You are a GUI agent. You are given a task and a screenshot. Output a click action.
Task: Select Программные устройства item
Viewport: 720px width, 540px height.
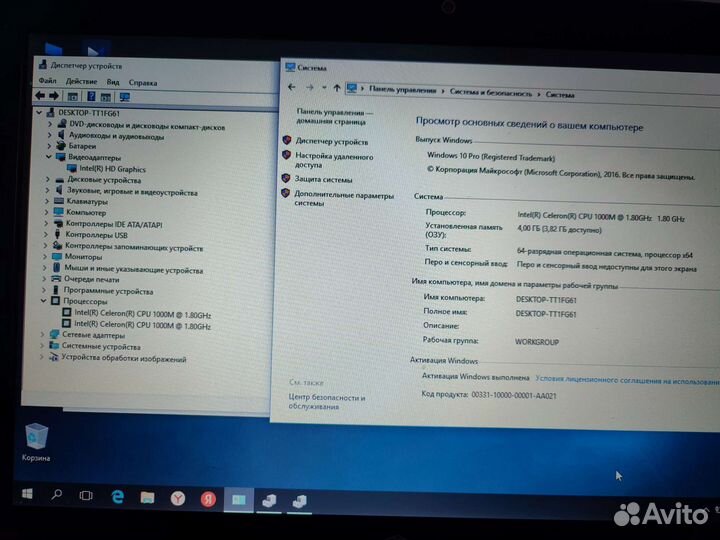click(108, 291)
